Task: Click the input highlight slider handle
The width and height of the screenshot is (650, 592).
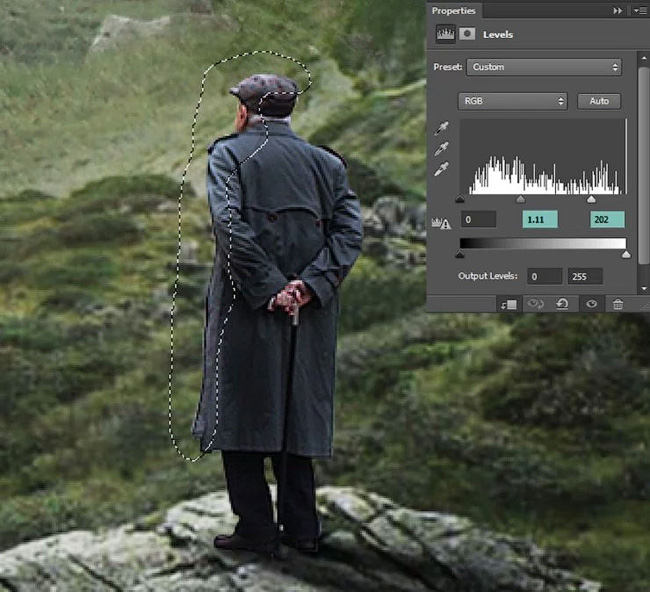Action: click(x=592, y=199)
